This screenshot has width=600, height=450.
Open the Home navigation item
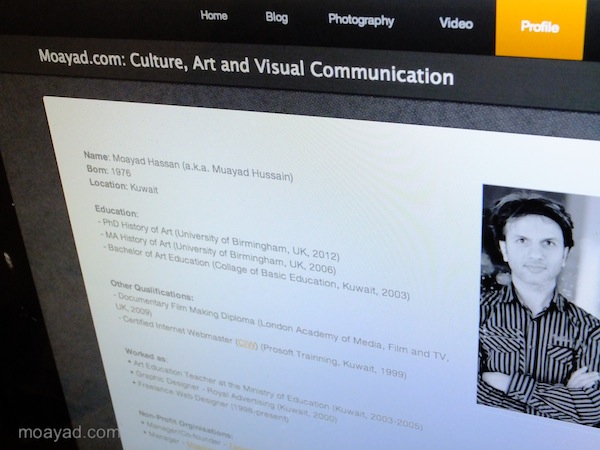tap(214, 15)
